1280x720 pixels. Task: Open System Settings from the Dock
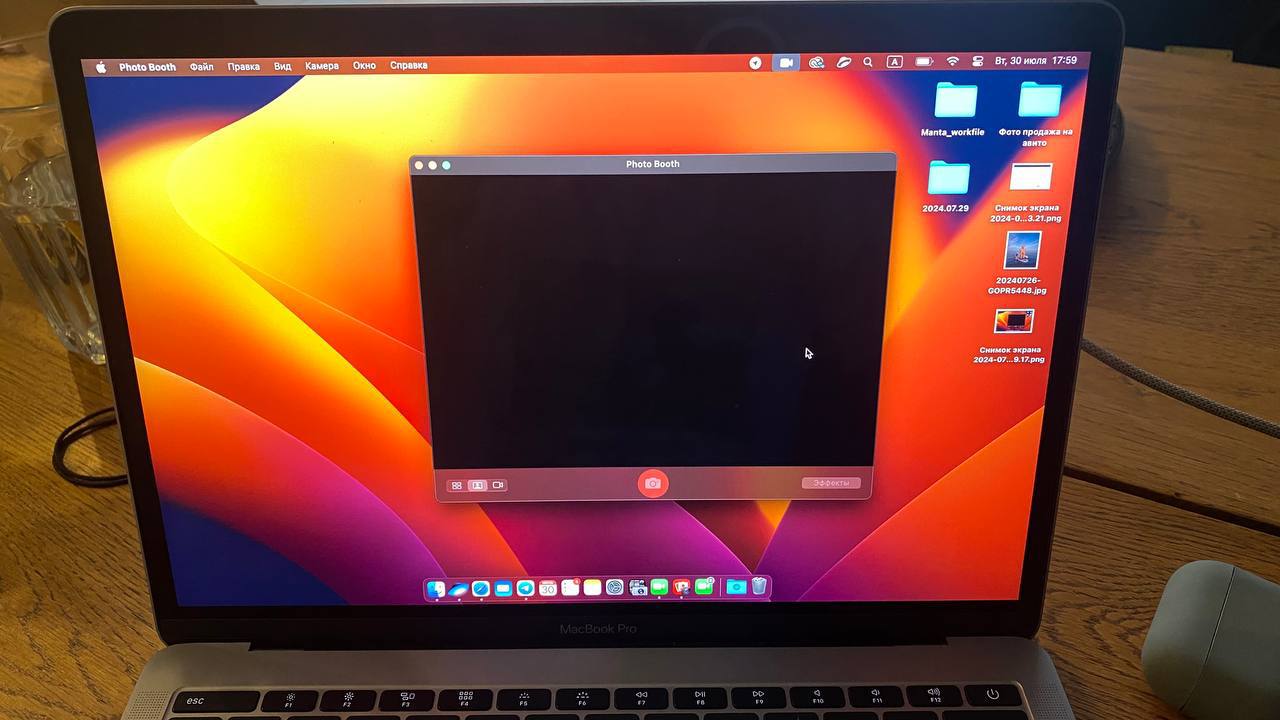[615, 588]
